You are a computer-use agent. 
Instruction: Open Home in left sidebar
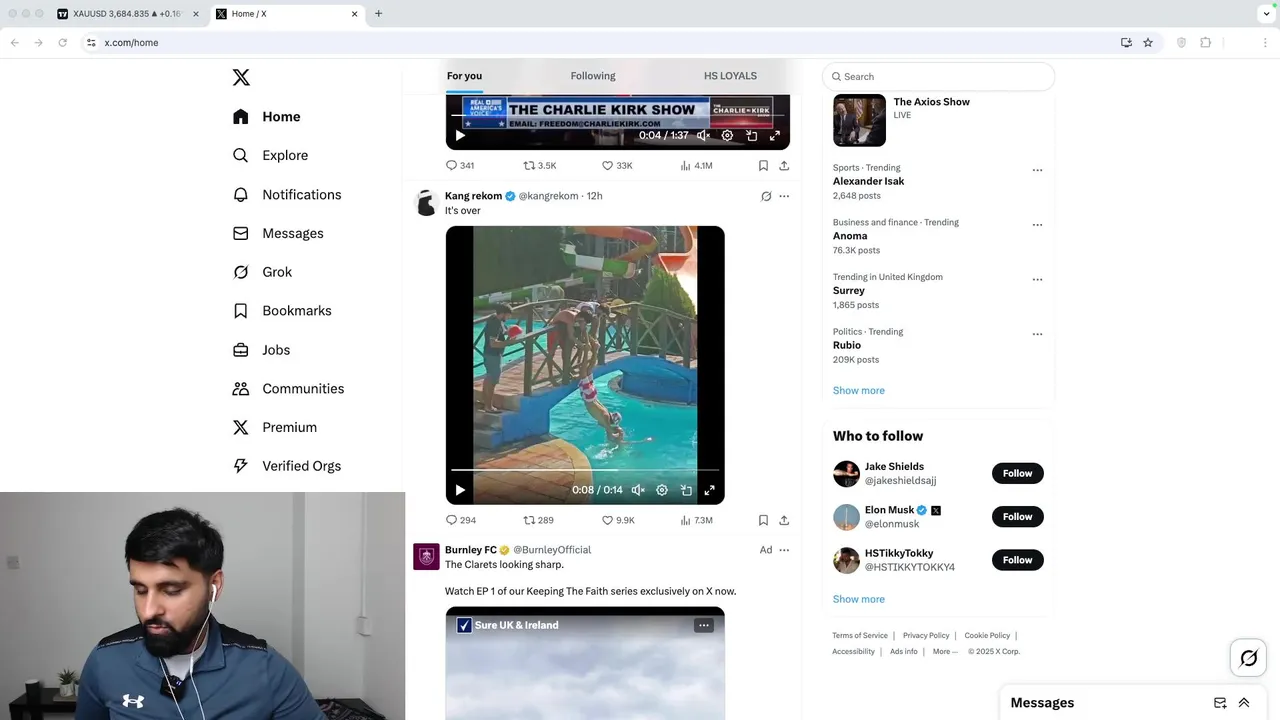click(266, 117)
